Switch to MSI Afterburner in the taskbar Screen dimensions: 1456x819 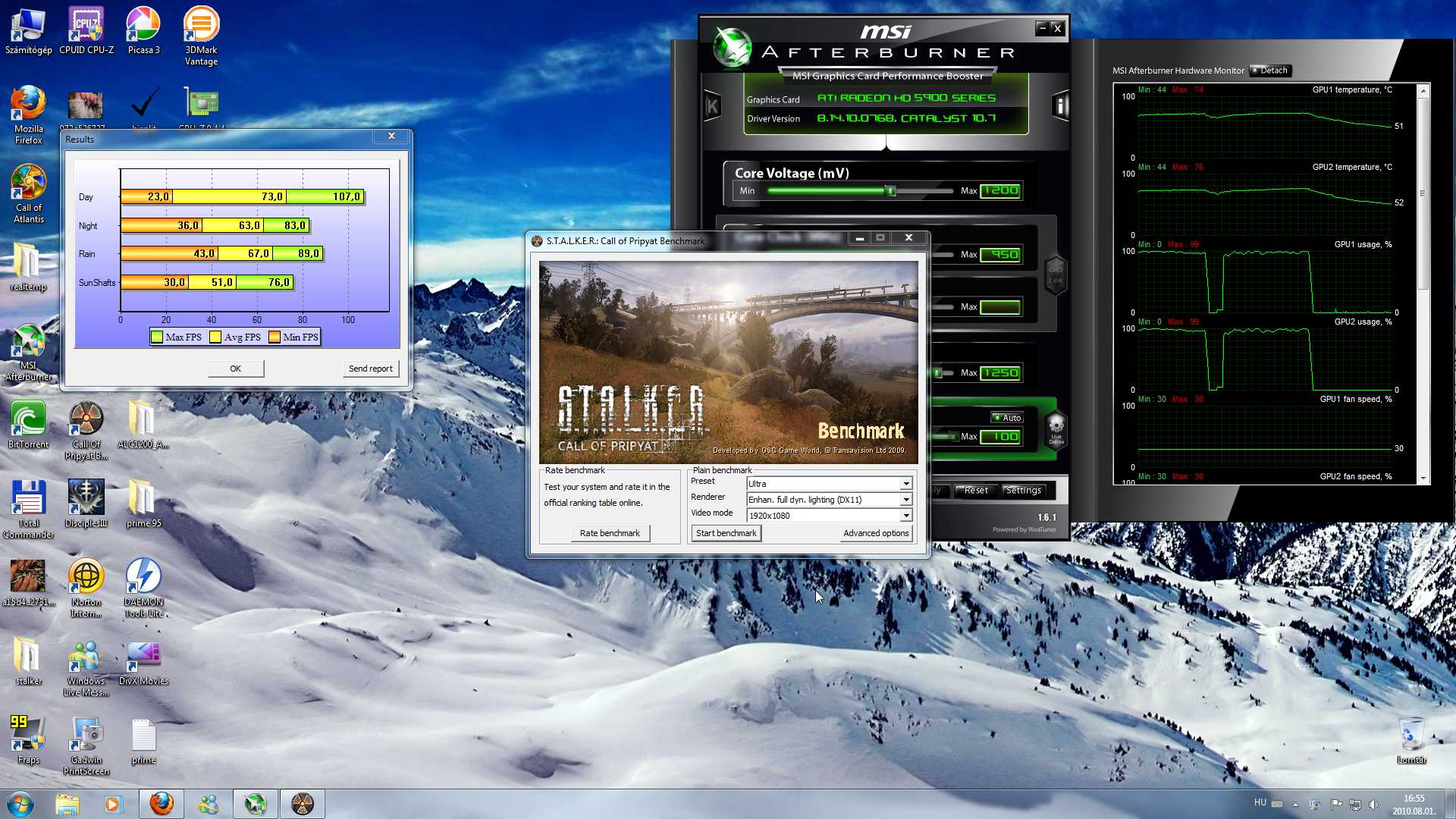(255, 804)
